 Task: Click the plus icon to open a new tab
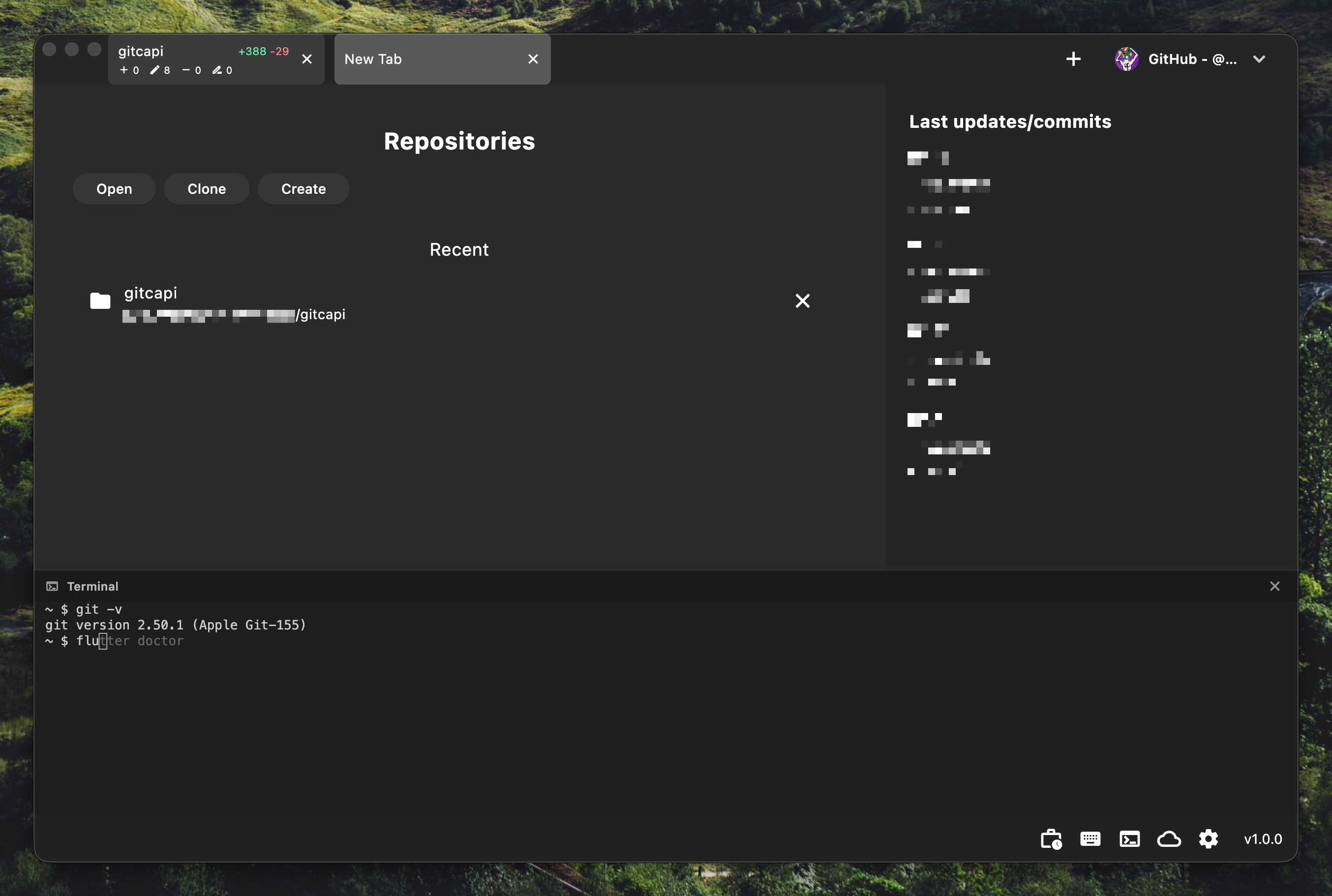click(x=1073, y=59)
